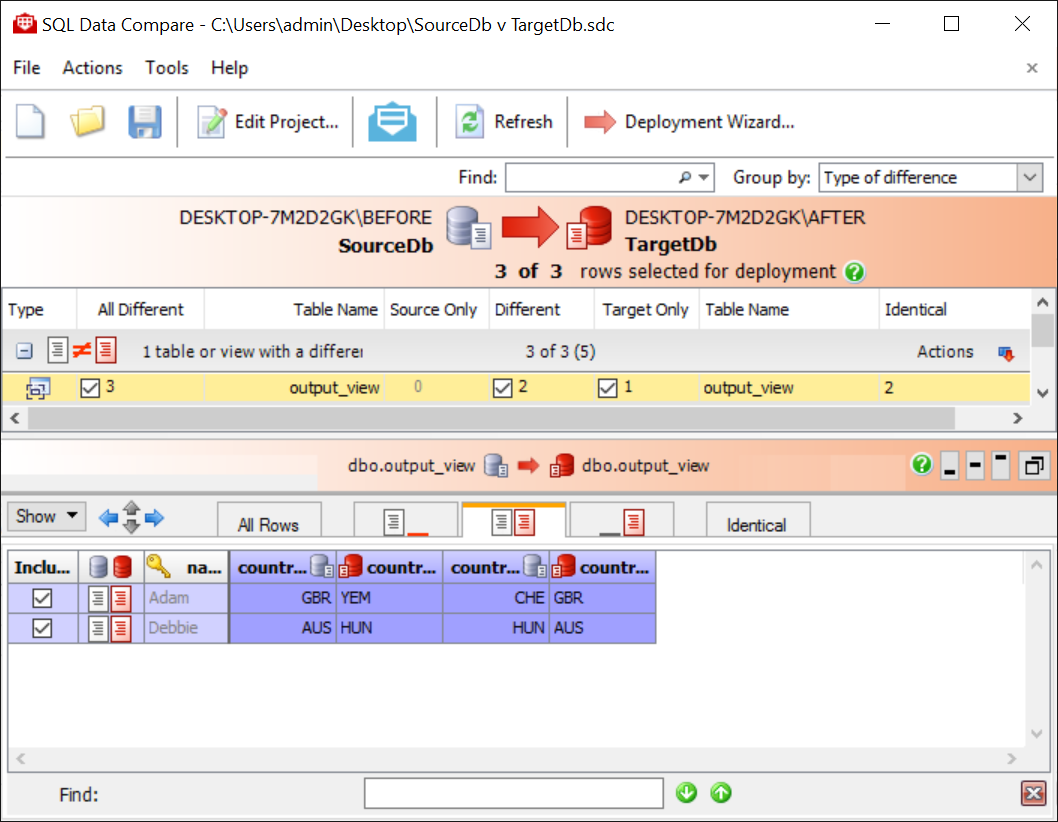Viewport: 1058px width, 822px height.
Task: Pop out details pane with restore icon
Action: tap(1034, 466)
